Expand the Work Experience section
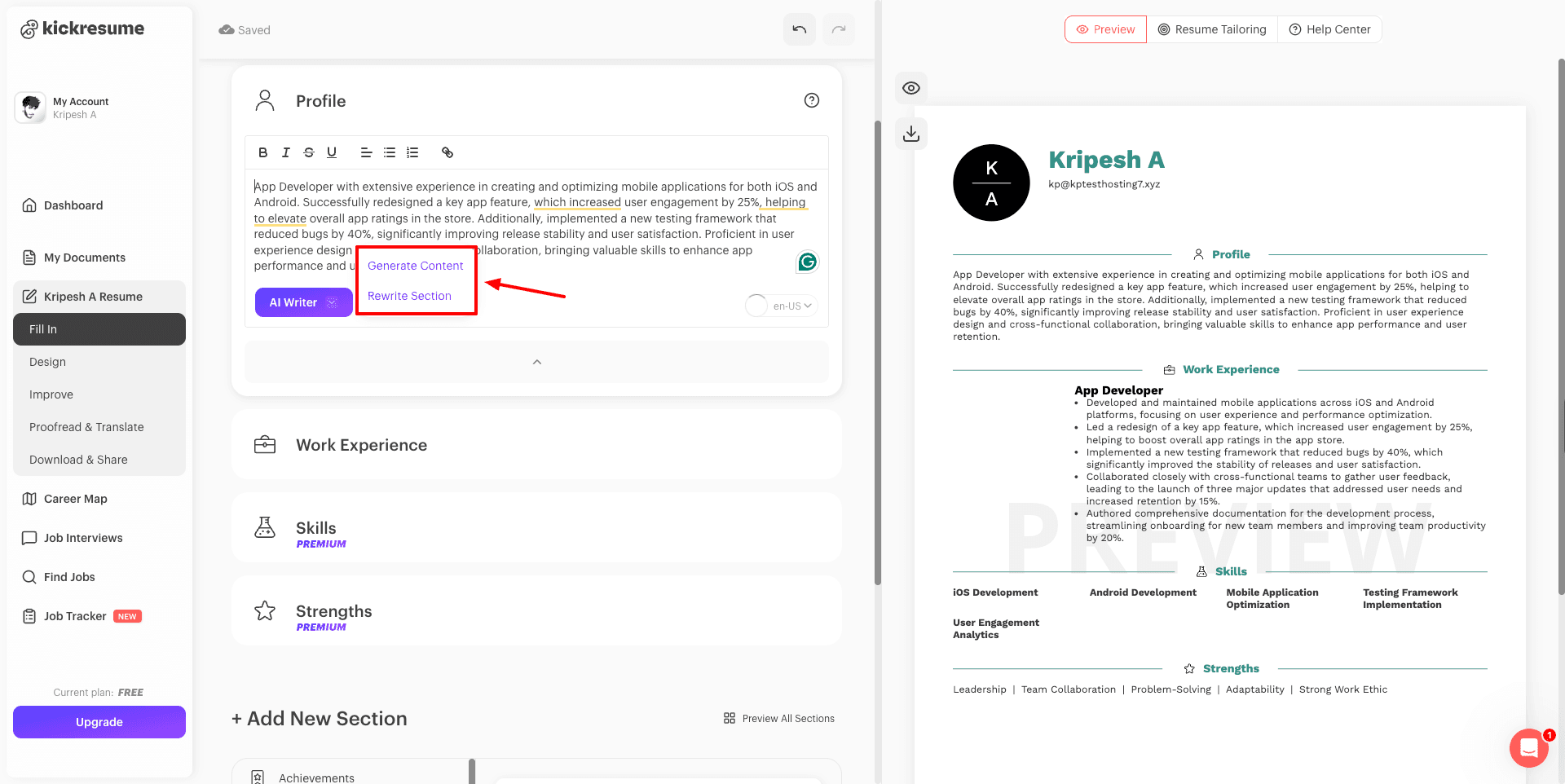The width and height of the screenshot is (1565, 784). click(536, 445)
